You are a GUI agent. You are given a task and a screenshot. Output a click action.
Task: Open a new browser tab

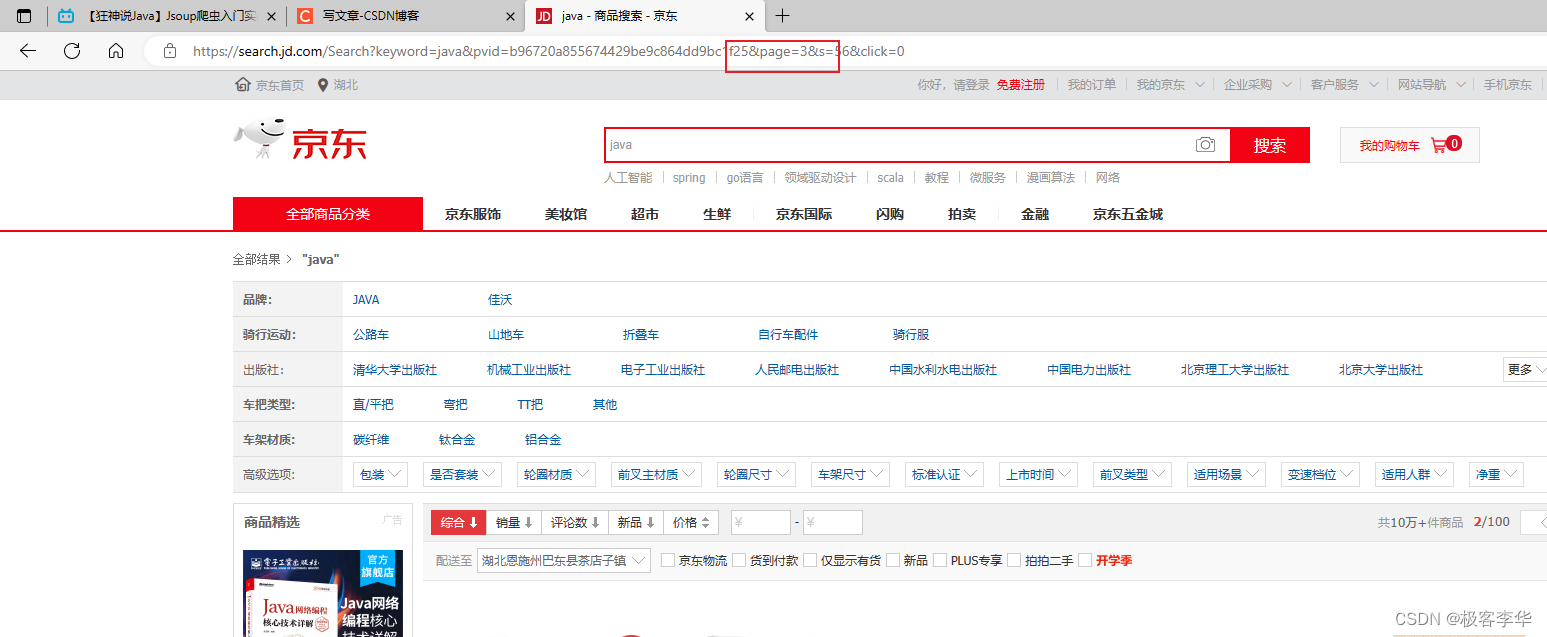coord(783,16)
